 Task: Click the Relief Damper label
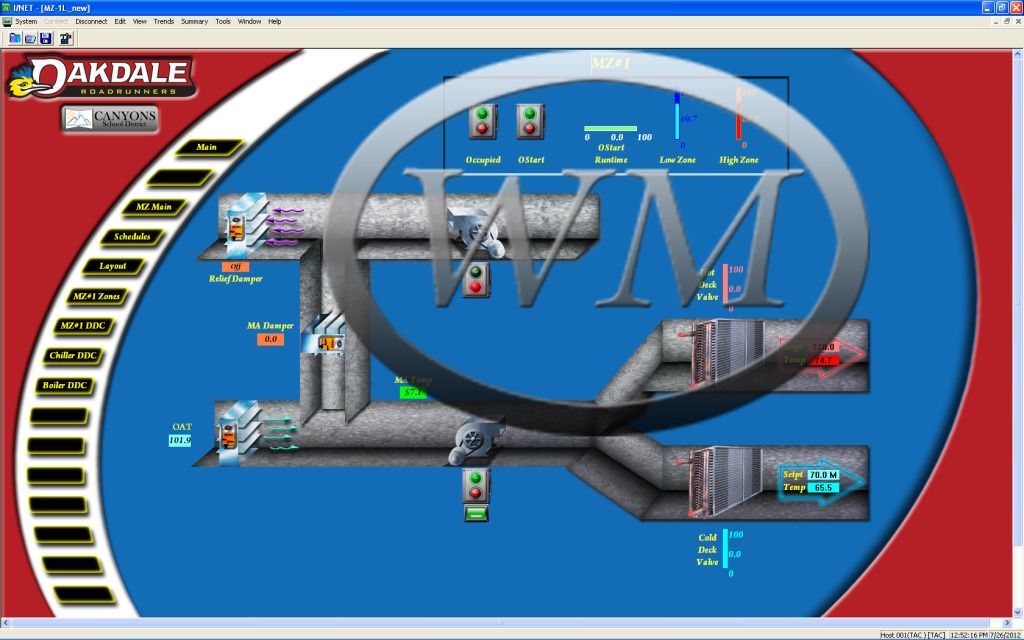(x=236, y=279)
